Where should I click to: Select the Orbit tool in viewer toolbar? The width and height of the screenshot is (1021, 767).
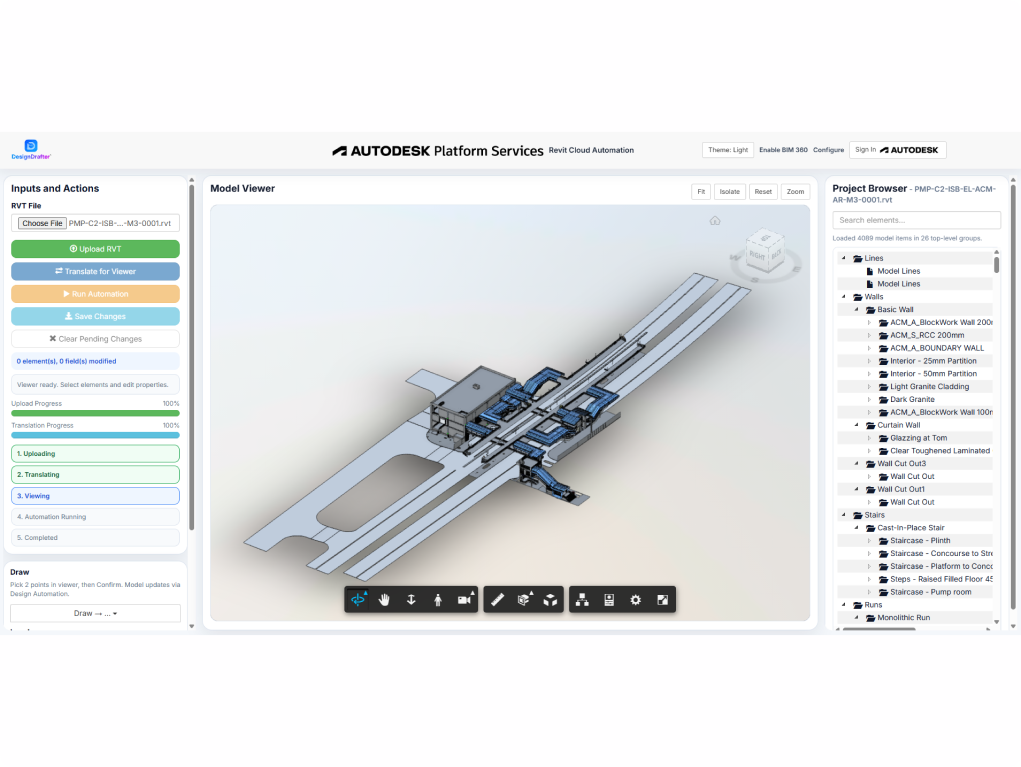[359, 600]
